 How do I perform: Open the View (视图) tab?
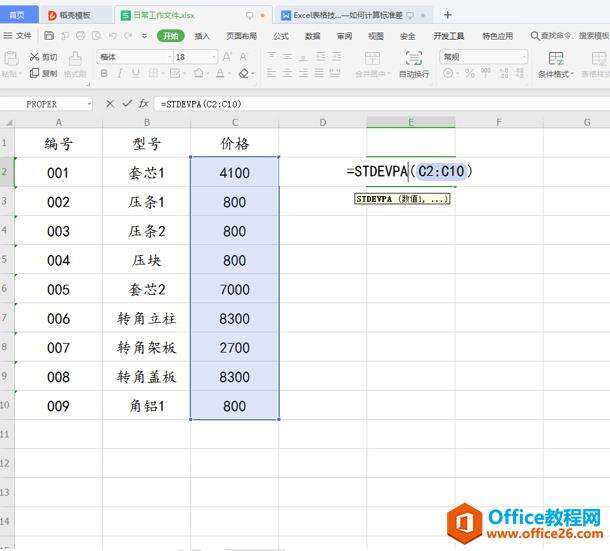(x=376, y=36)
